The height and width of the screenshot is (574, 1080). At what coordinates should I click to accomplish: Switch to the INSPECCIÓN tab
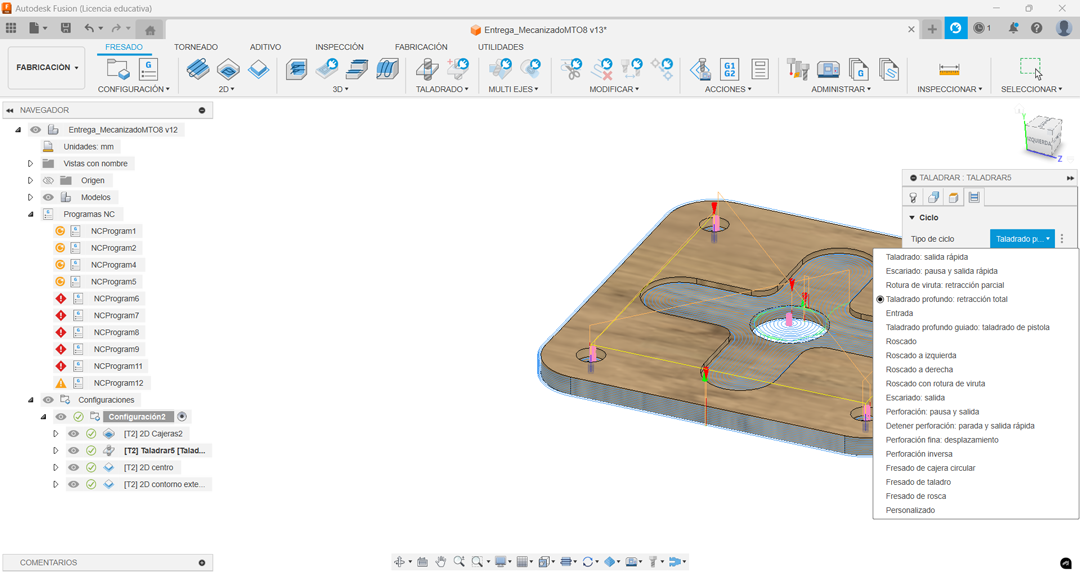tap(339, 47)
